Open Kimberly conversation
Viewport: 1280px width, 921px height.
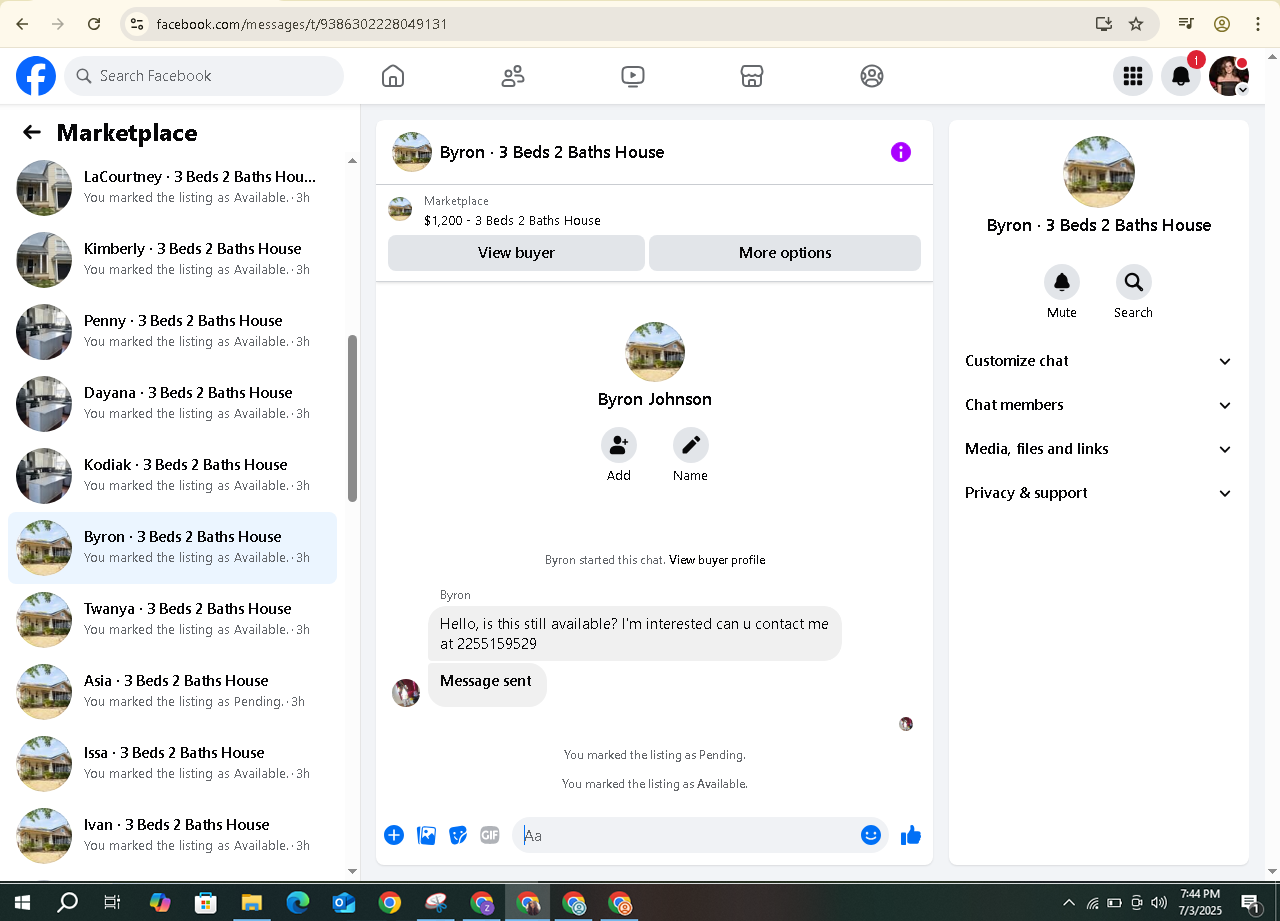click(x=172, y=259)
